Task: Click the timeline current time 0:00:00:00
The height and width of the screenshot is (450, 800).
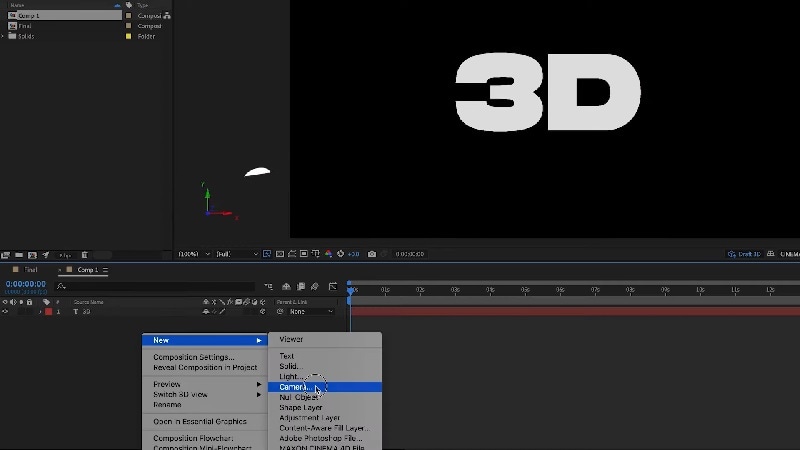Action: tap(26, 284)
